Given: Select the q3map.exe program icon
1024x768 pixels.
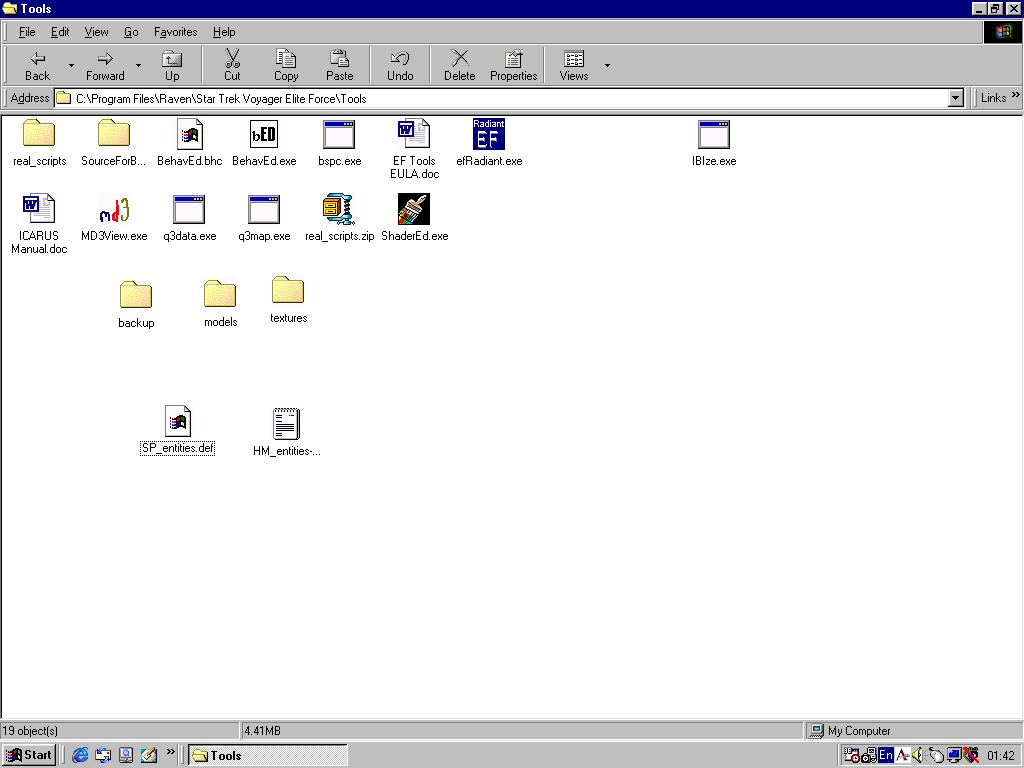Looking at the screenshot, I should 264,210.
